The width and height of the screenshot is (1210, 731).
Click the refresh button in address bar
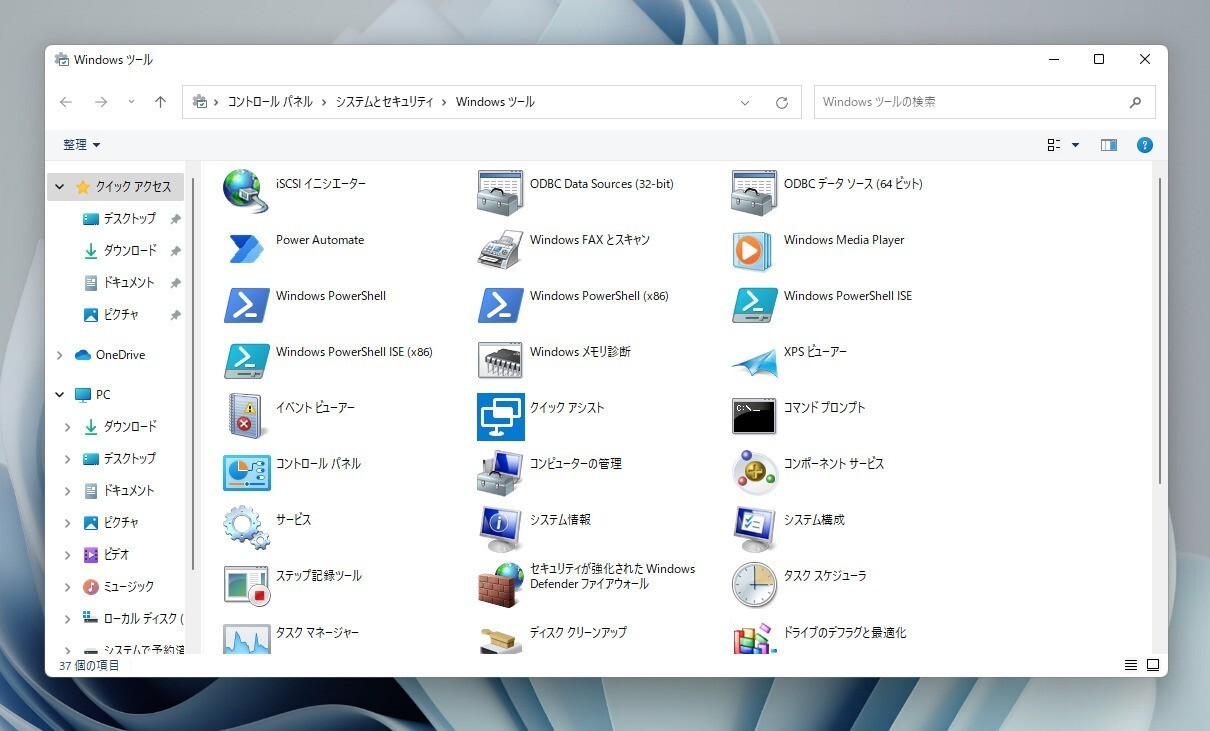click(782, 102)
